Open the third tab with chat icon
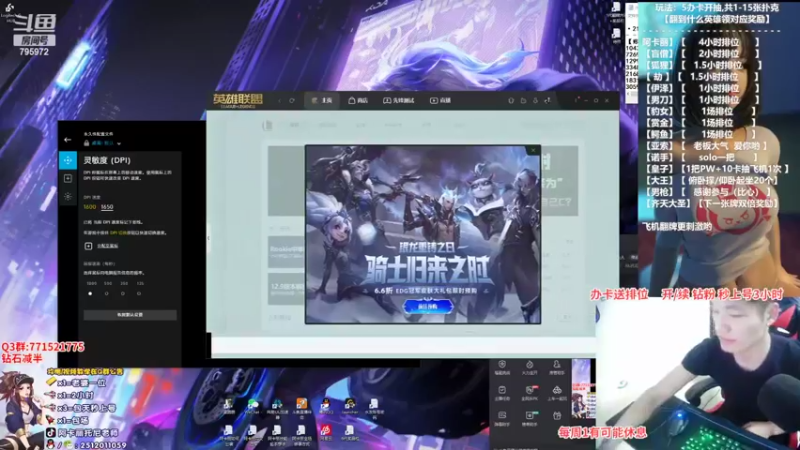800x450 pixels. pos(399,101)
